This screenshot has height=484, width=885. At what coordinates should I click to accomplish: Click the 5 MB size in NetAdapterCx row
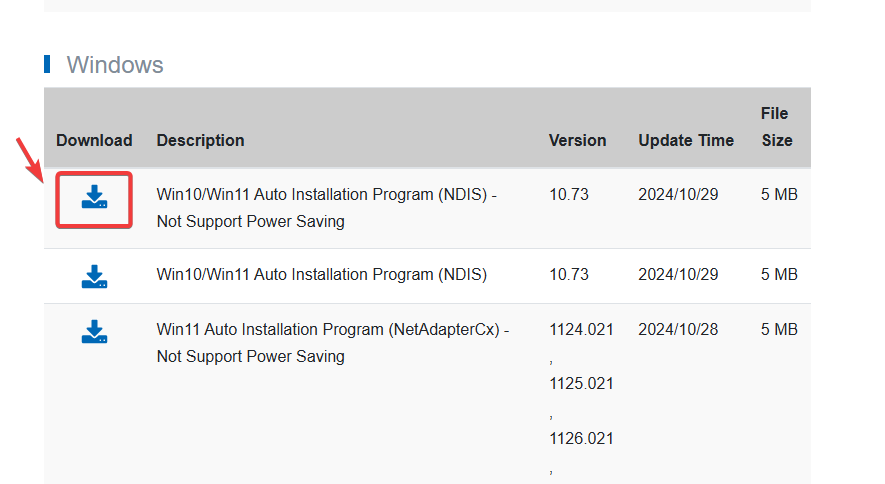[779, 330]
